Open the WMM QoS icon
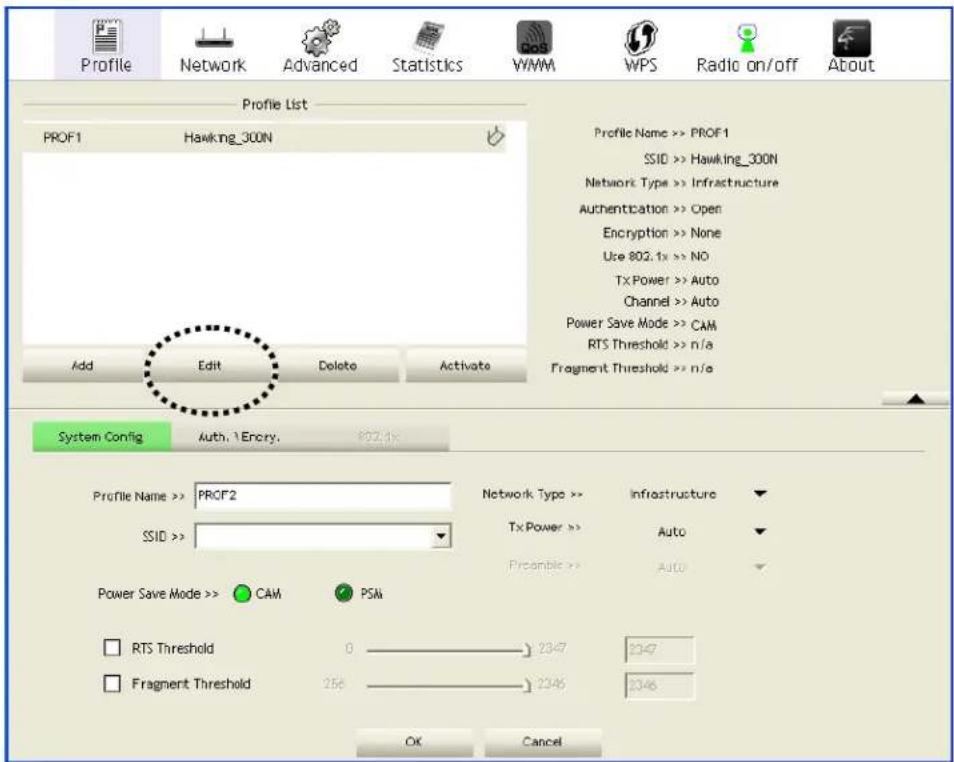This screenshot has height=762, width=954. tap(534, 38)
